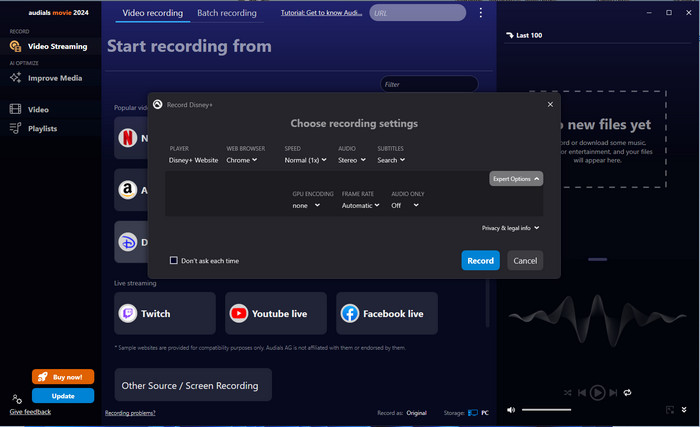Mute the player volume speaker icon
The width and height of the screenshot is (700, 427).
[511, 410]
